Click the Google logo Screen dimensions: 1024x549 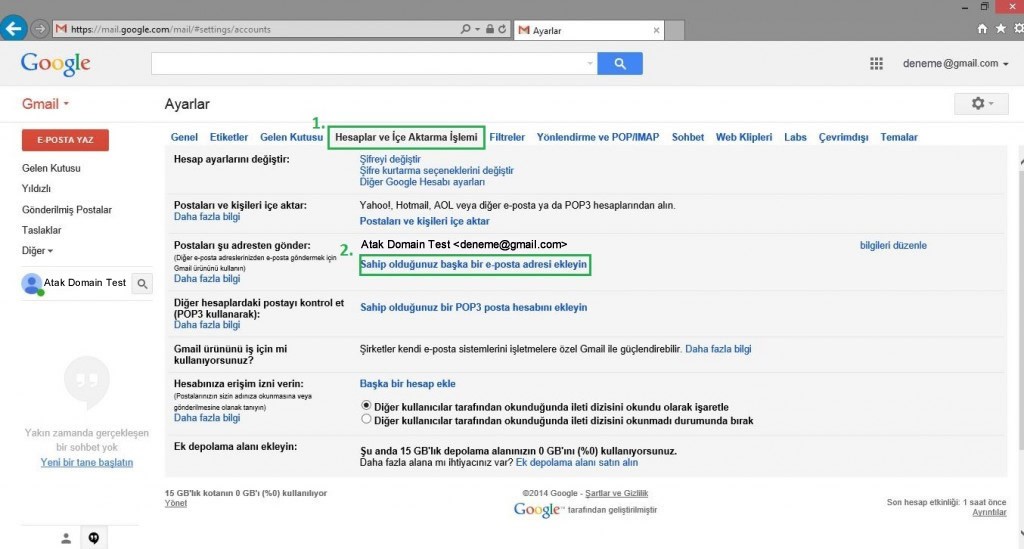(56, 64)
